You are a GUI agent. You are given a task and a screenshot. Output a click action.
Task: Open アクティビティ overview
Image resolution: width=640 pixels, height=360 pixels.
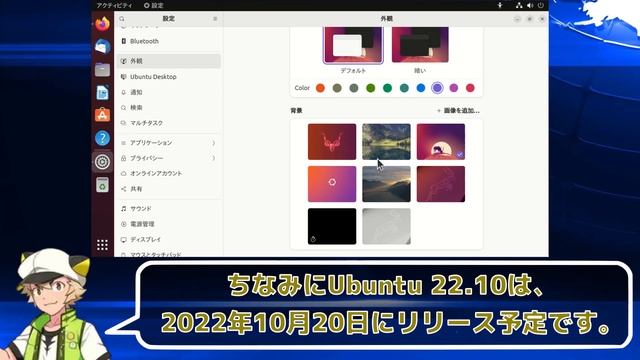coord(114,5)
